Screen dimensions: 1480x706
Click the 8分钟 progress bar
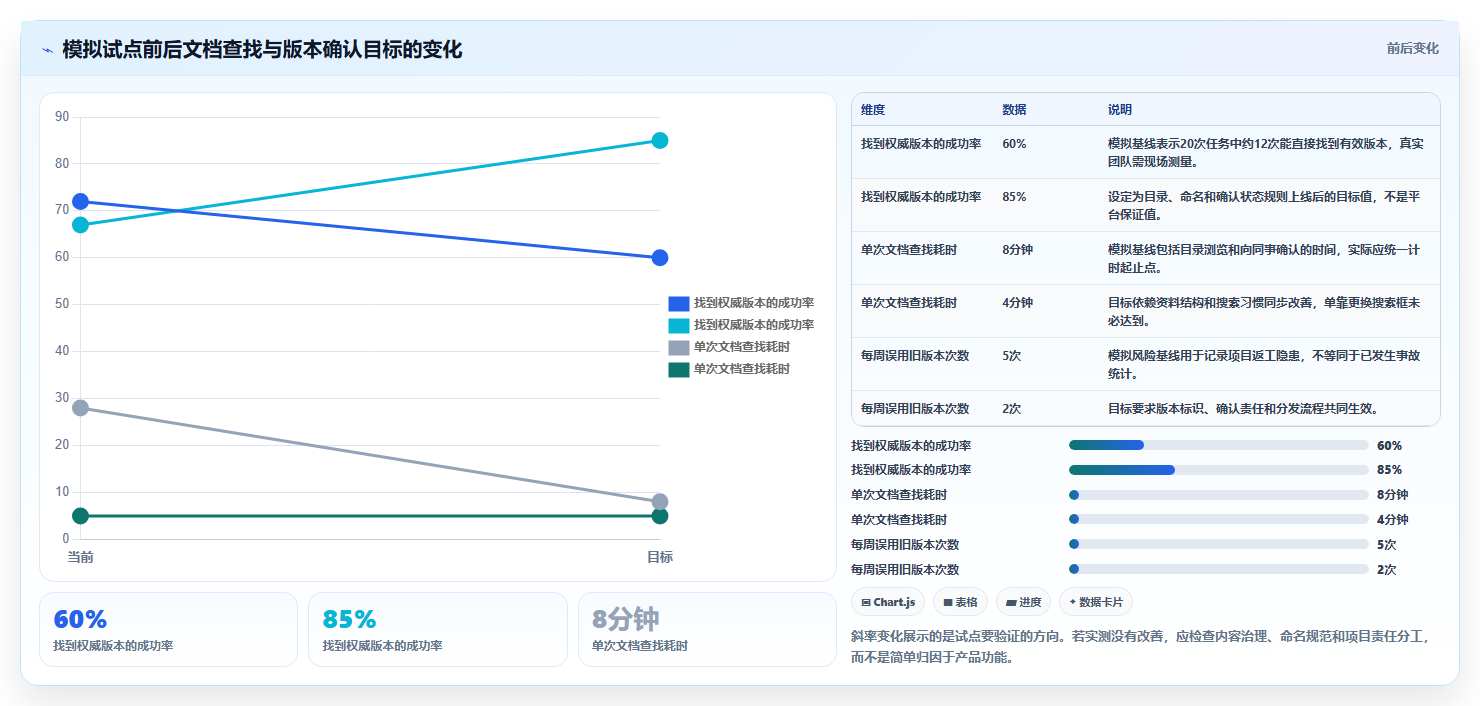click(x=1219, y=494)
